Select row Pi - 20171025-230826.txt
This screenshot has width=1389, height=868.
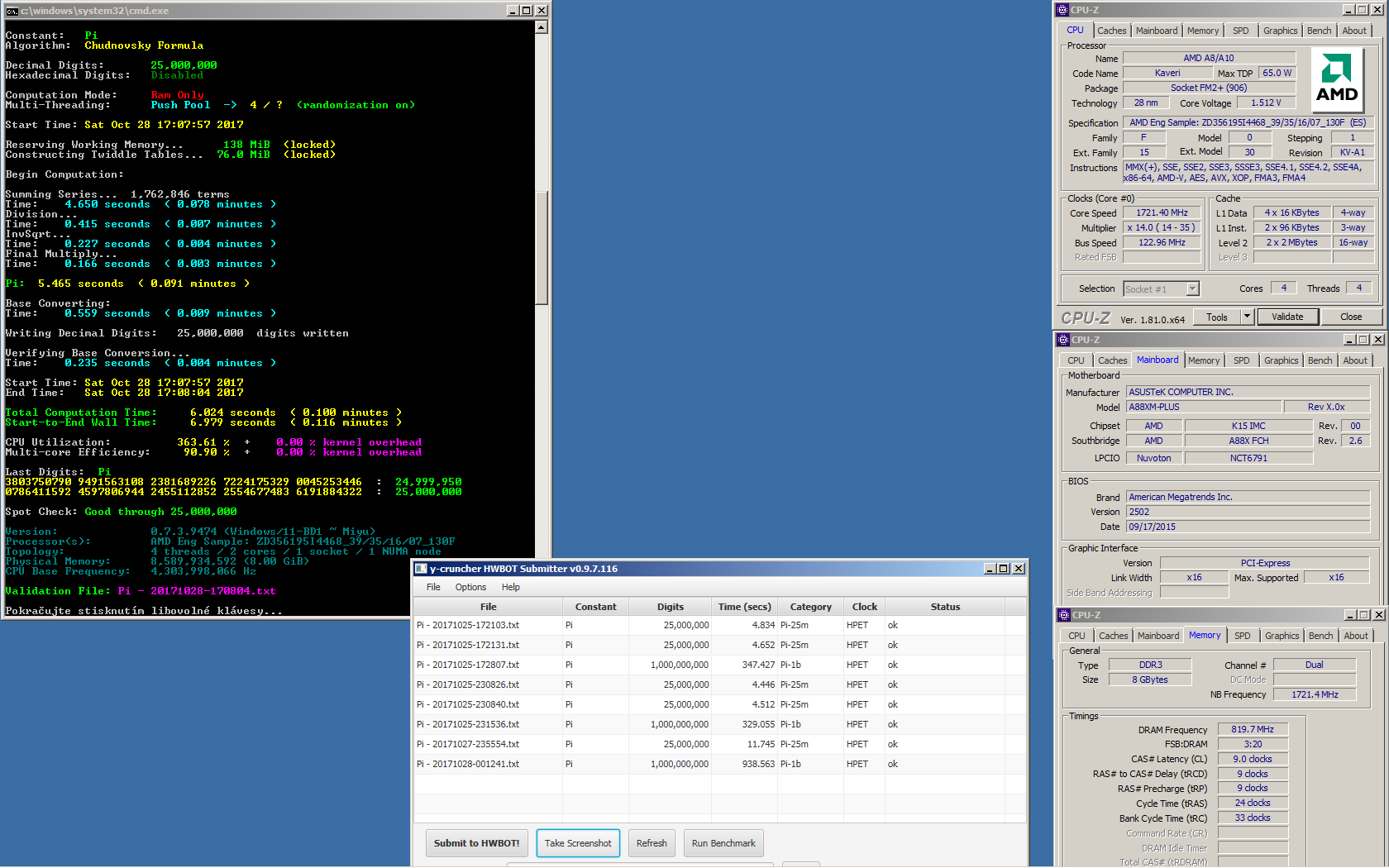[x=719, y=684]
